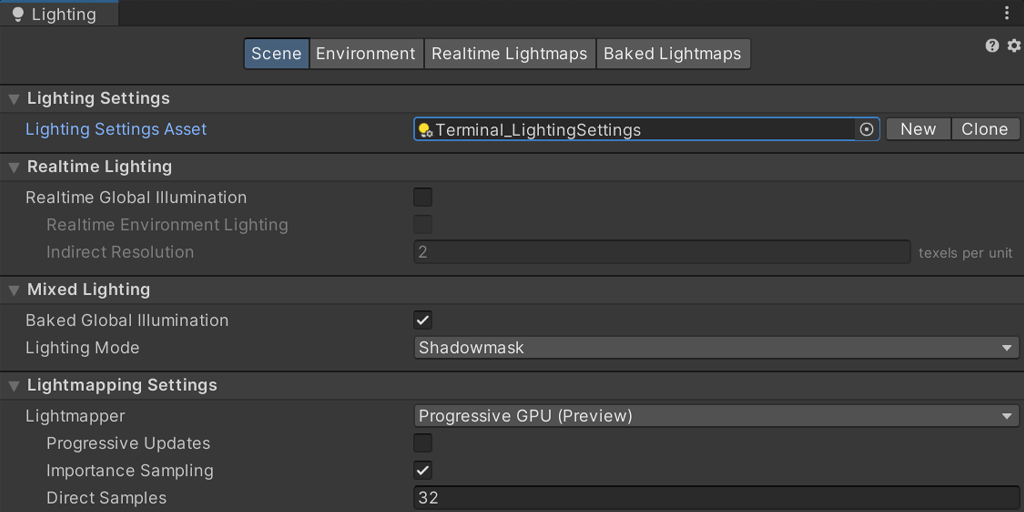Enable Realtime Global Illumination checkbox
Screen dimensions: 1024x512
(x=423, y=198)
